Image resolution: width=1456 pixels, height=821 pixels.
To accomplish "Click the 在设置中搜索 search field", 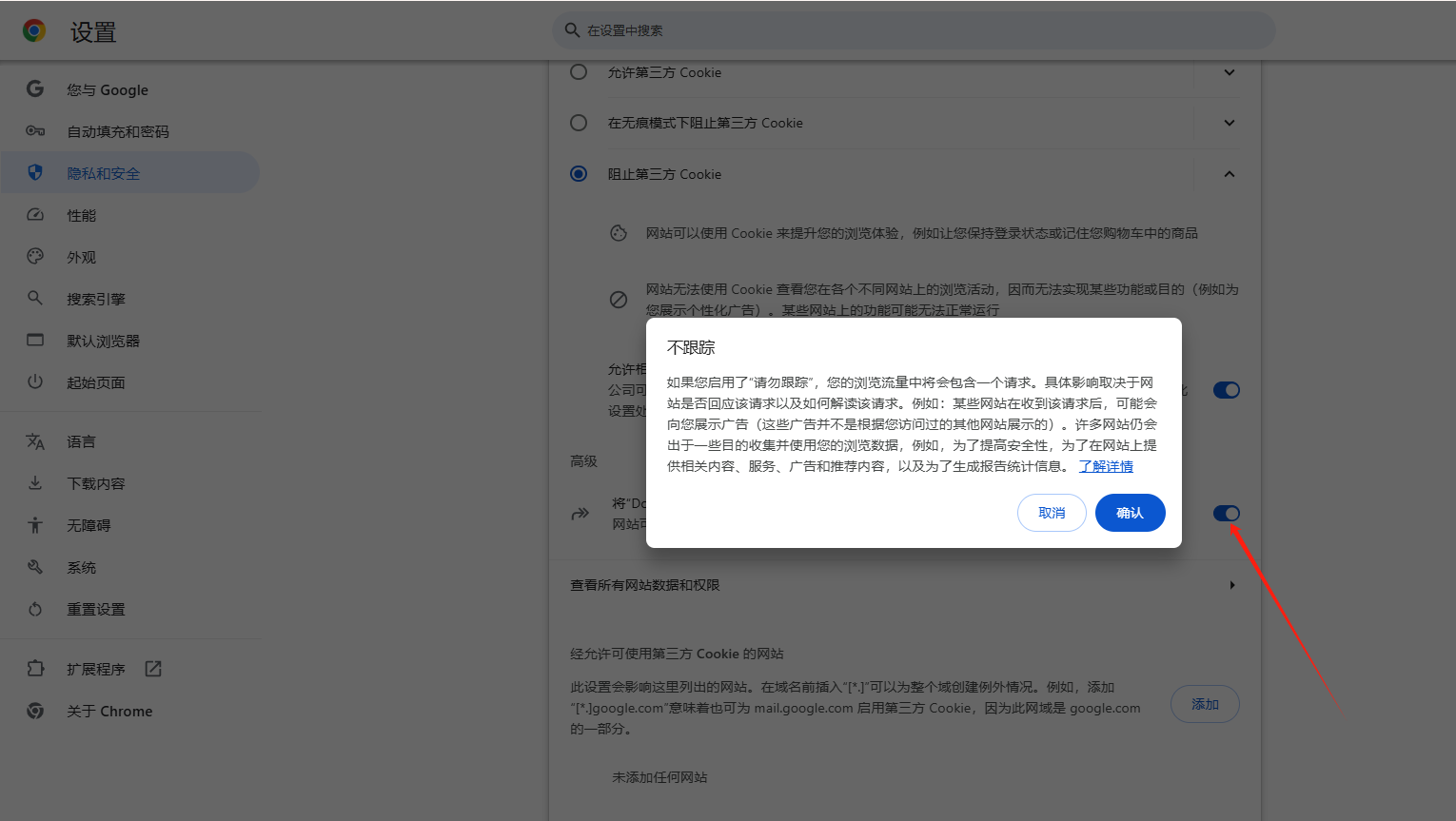I will point(914,30).
